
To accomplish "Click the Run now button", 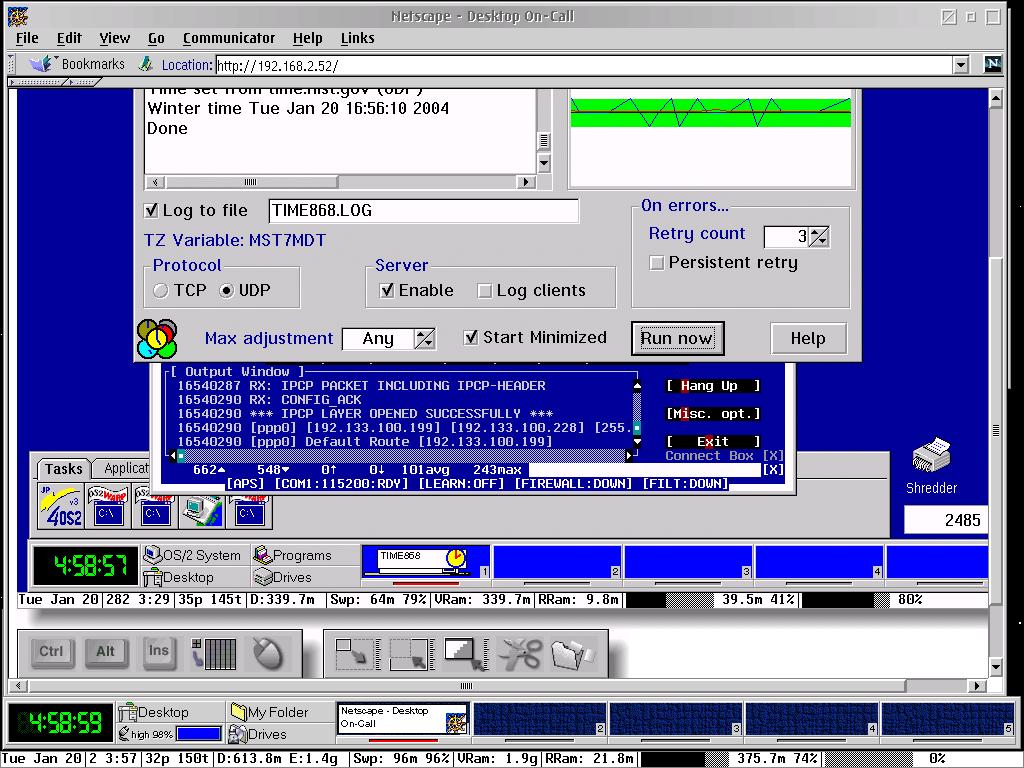I will (677, 338).
